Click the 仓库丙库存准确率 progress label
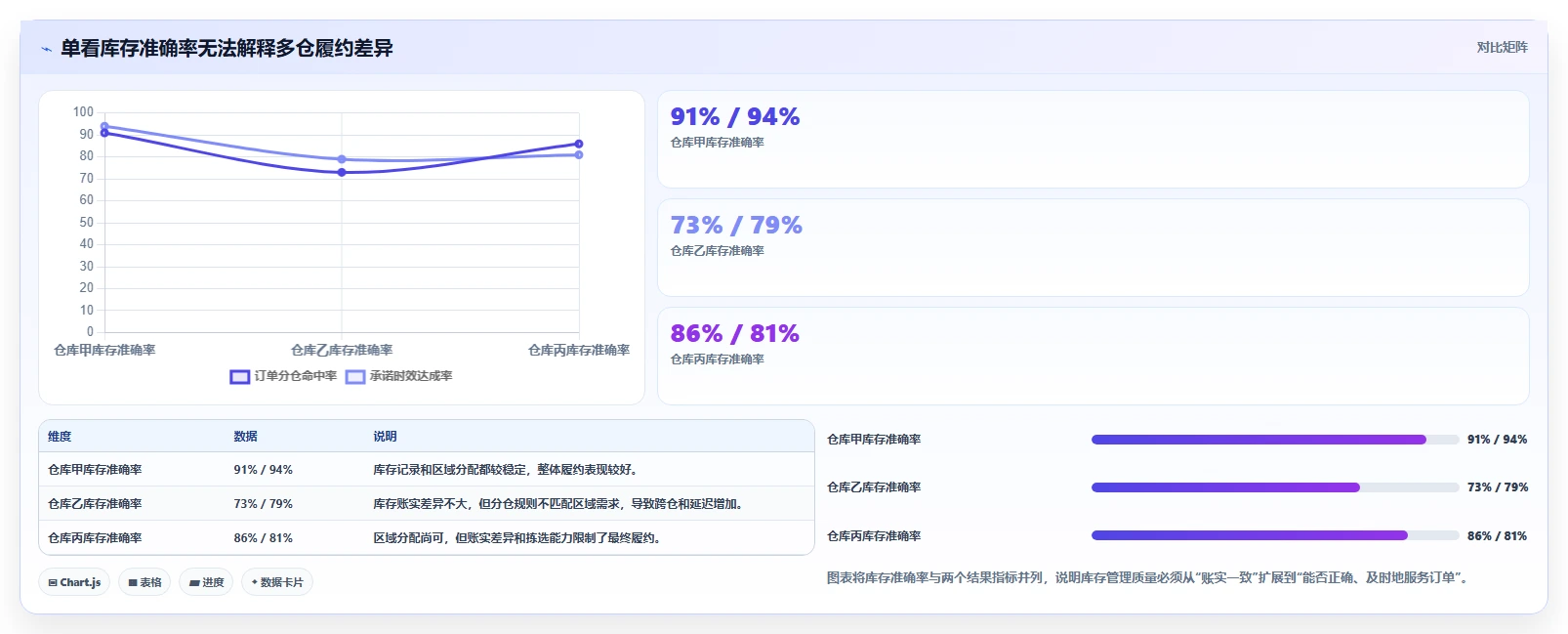Viewport: 1568px width, 634px height. (874, 536)
